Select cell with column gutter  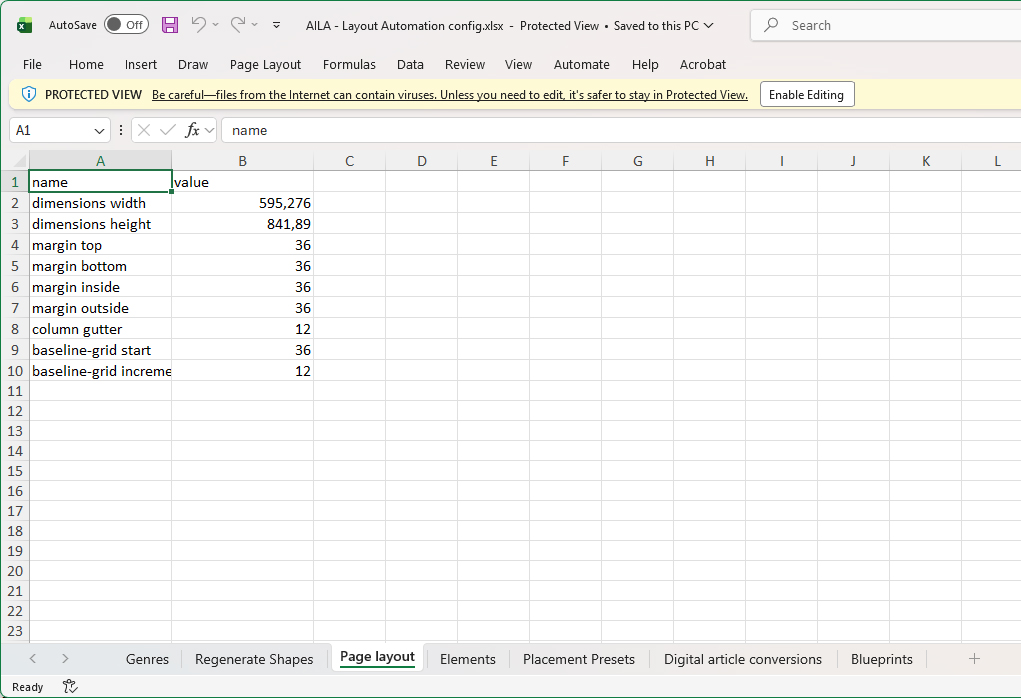tap(100, 329)
